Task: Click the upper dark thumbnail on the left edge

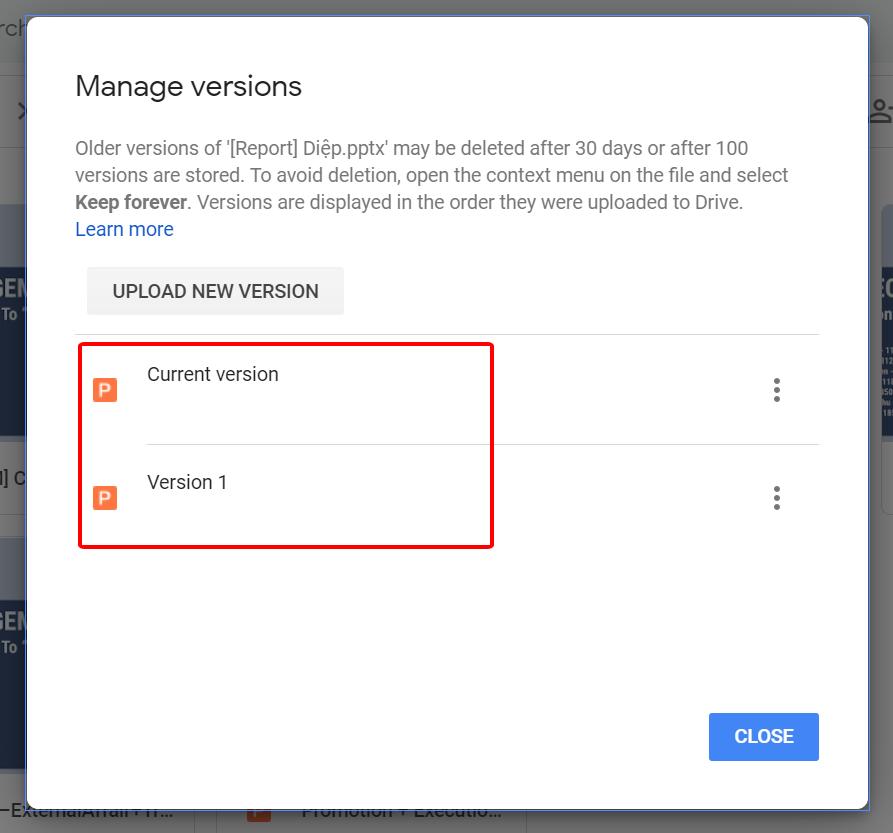Action: (x=12, y=320)
